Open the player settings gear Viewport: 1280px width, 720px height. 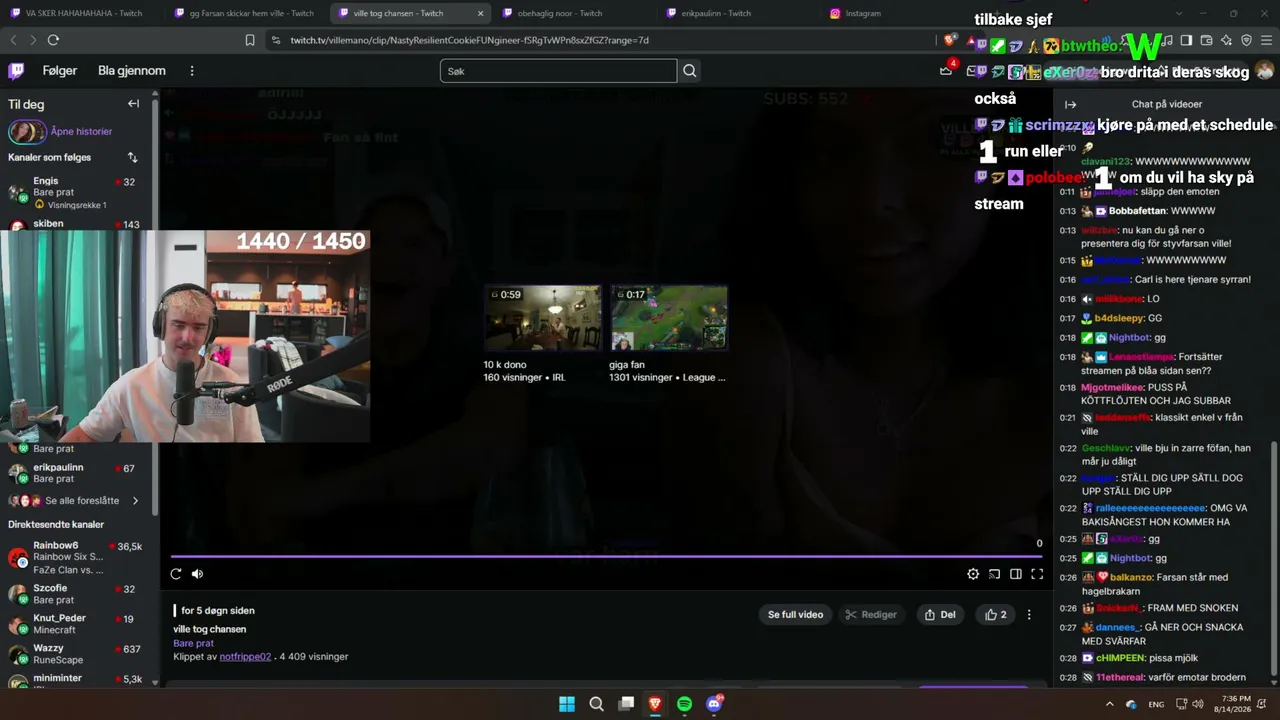973,574
